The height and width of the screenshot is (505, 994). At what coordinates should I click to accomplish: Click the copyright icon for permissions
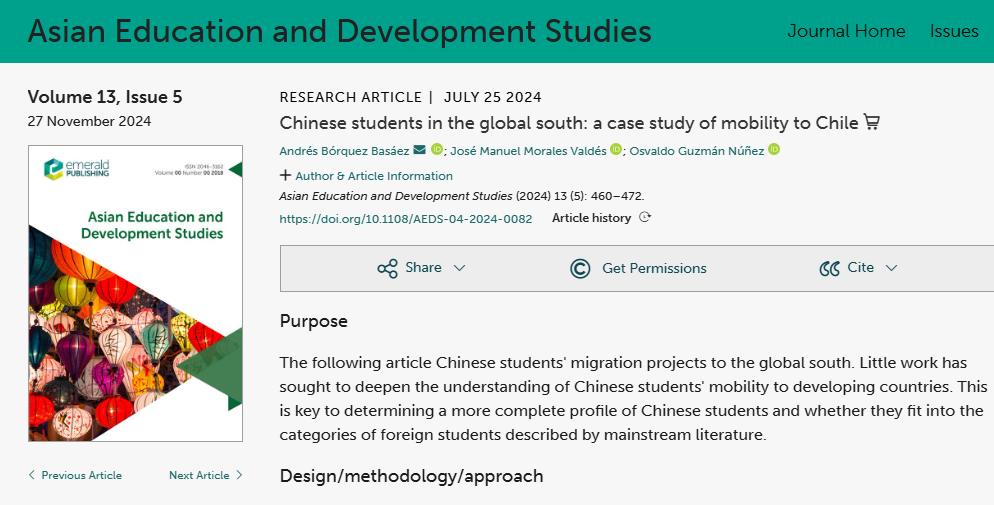(580, 268)
